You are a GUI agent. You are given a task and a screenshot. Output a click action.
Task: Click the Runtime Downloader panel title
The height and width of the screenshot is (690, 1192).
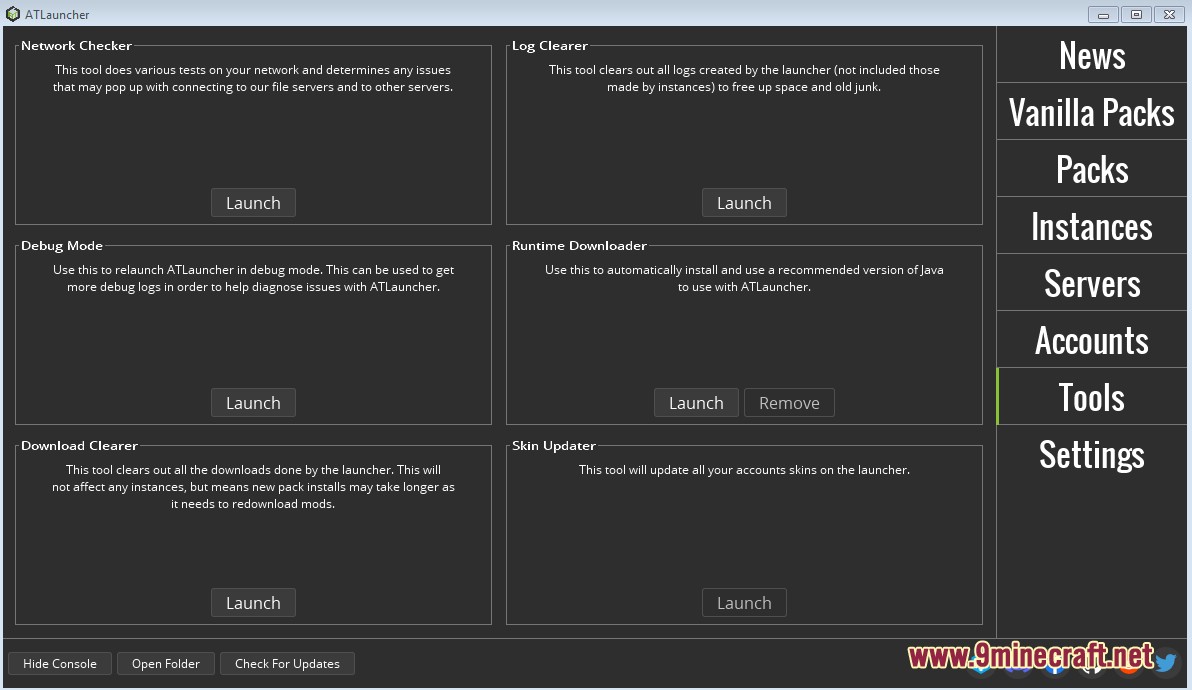click(579, 245)
